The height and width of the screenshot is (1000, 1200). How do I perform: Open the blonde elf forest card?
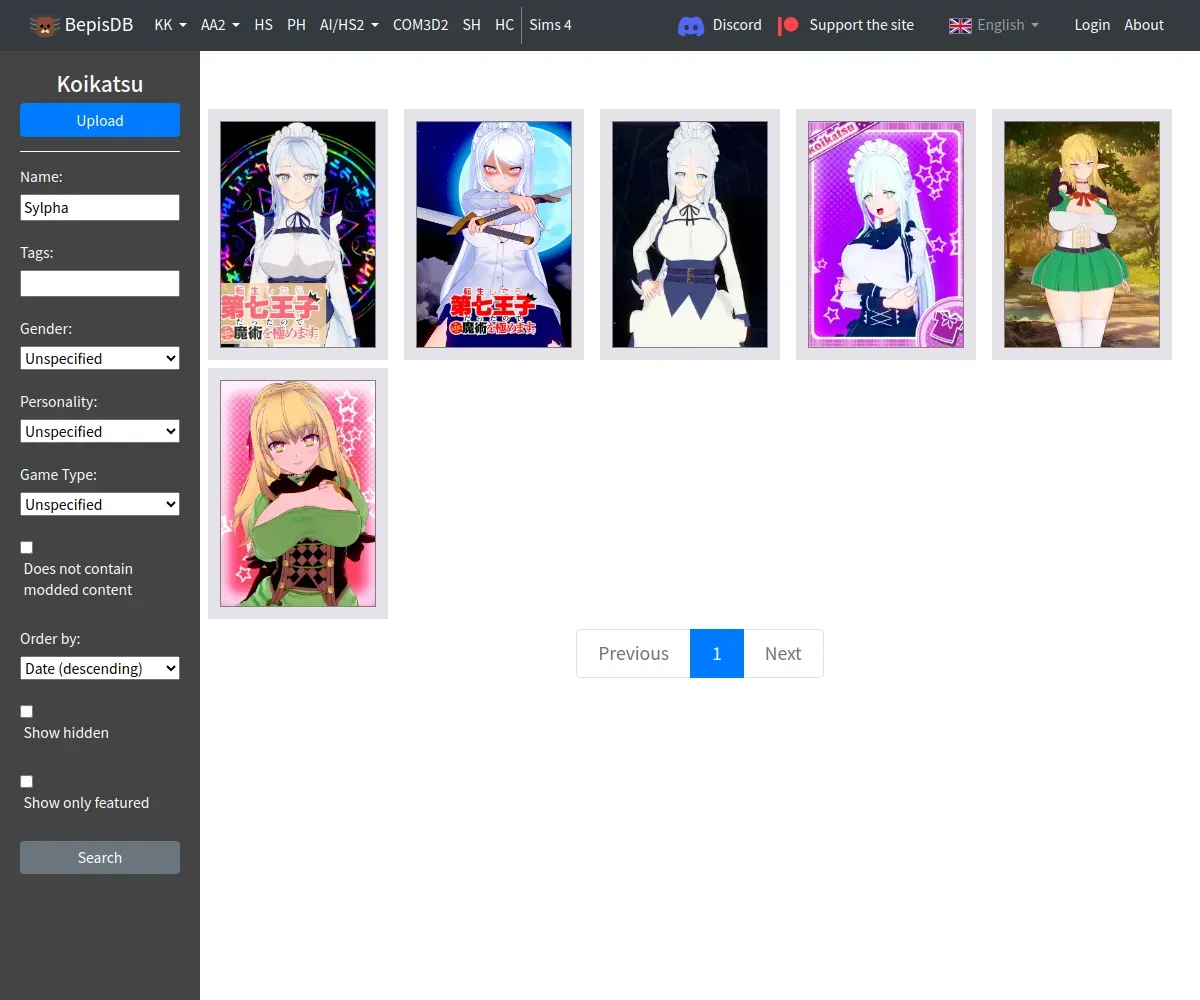(x=1082, y=235)
